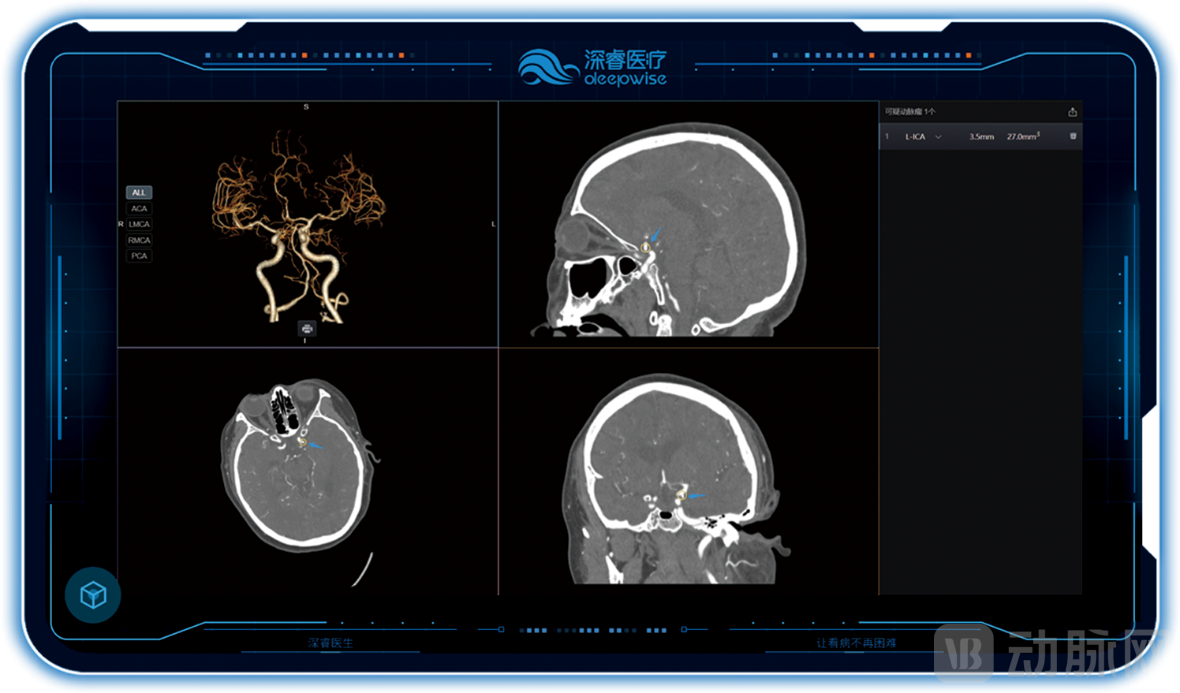The height and width of the screenshot is (693, 1180).
Task: Click the aneurysm marker in the coronal view
Action: [681, 493]
